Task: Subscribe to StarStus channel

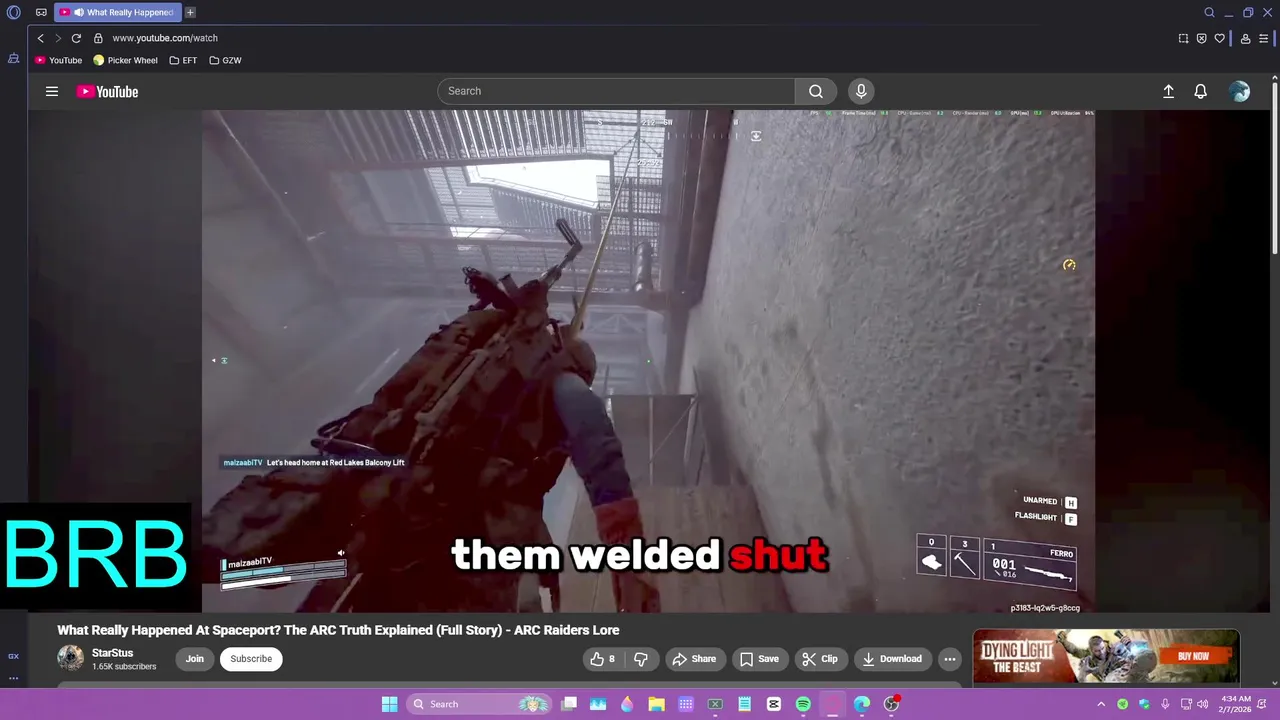Action: click(x=251, y=659)
